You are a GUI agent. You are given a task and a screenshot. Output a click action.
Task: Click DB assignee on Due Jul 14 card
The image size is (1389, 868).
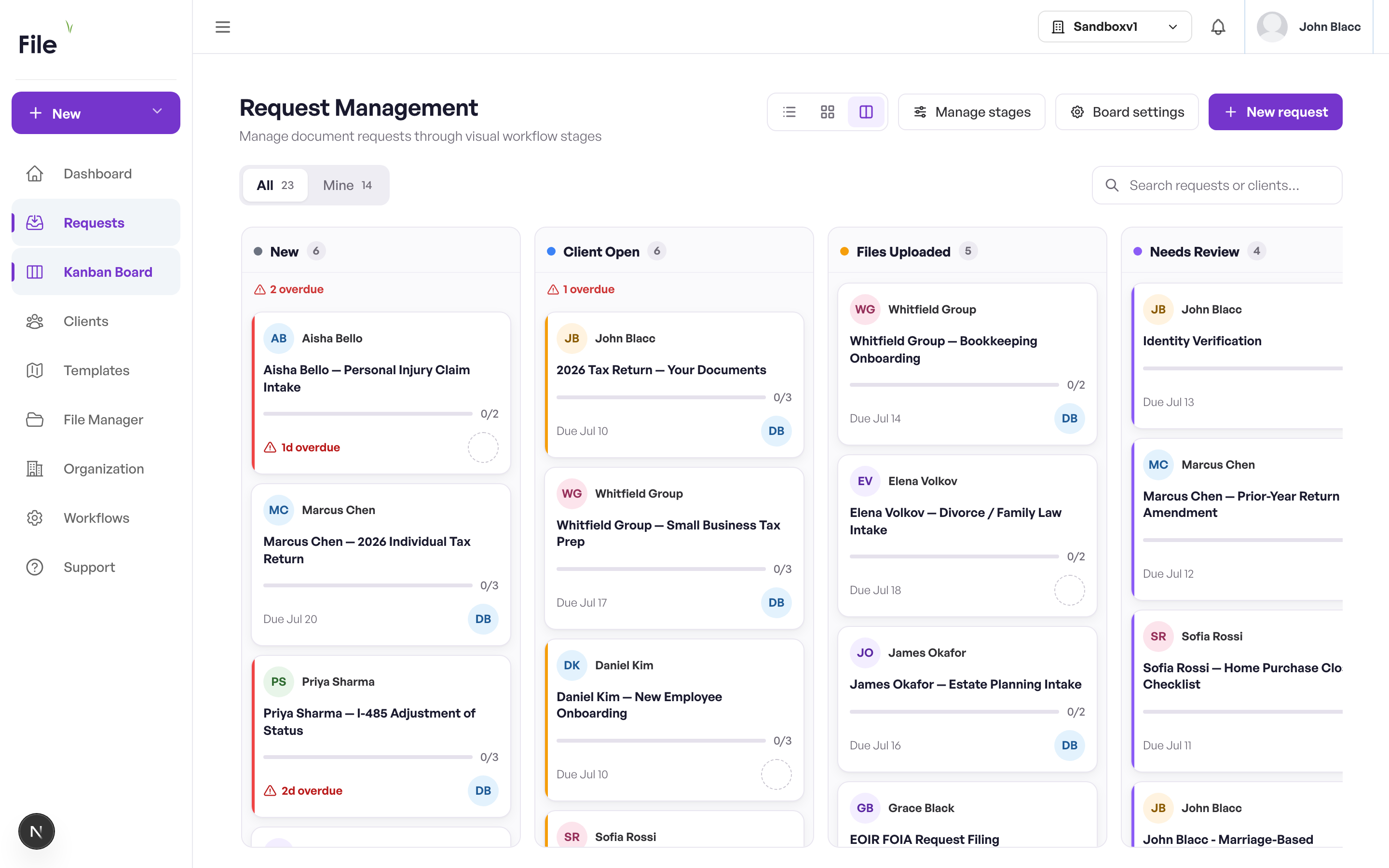[x=1069, y=419]
